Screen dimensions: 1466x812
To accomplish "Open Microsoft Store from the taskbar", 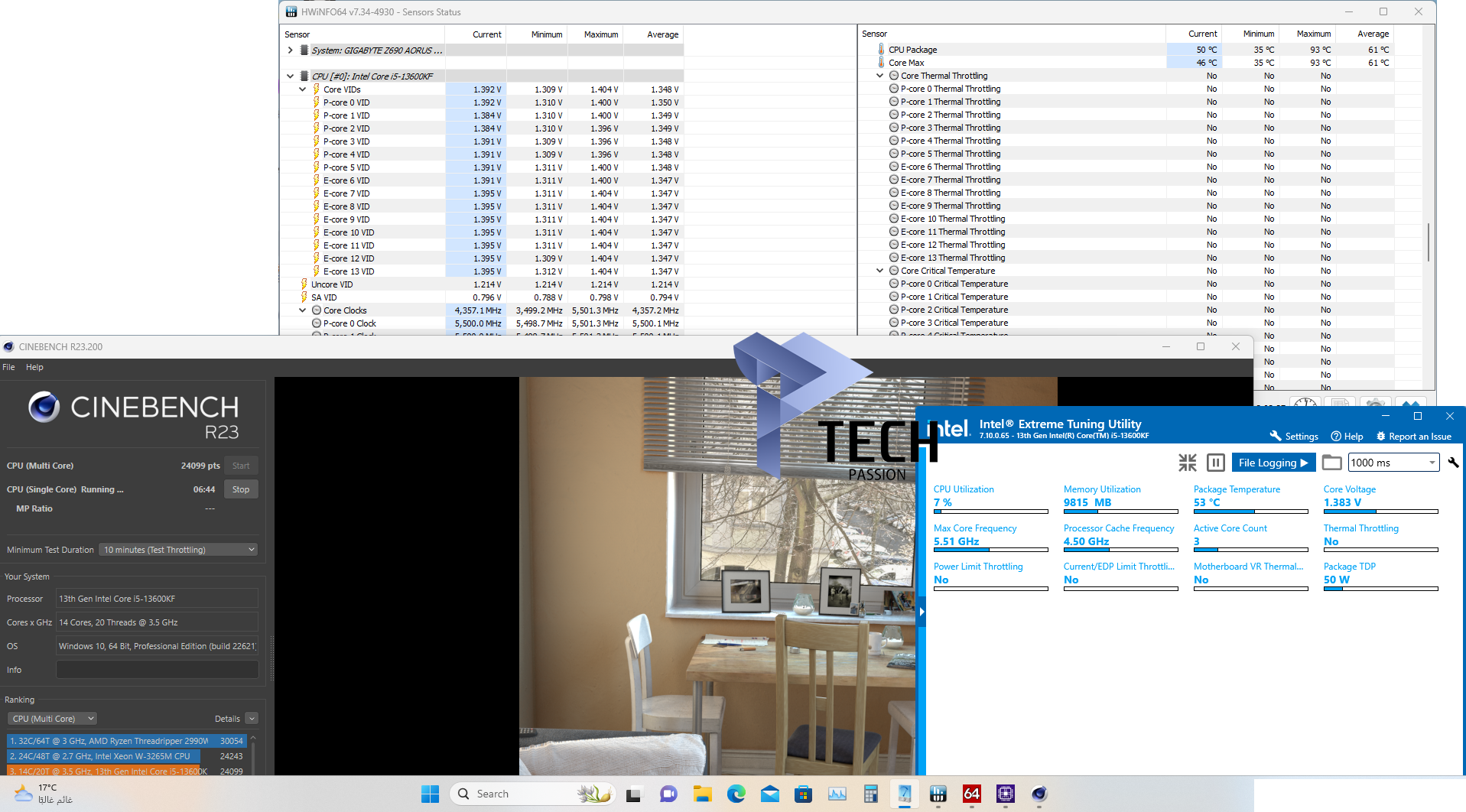I will (803, 794).
